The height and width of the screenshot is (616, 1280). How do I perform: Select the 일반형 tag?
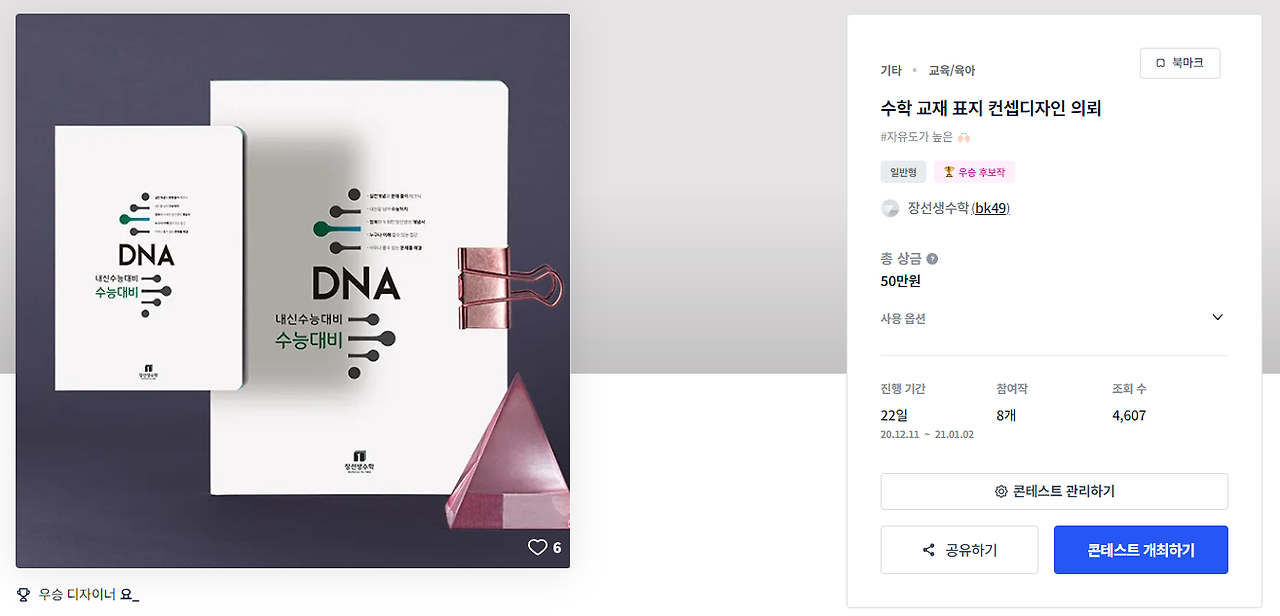pos(903,172)
